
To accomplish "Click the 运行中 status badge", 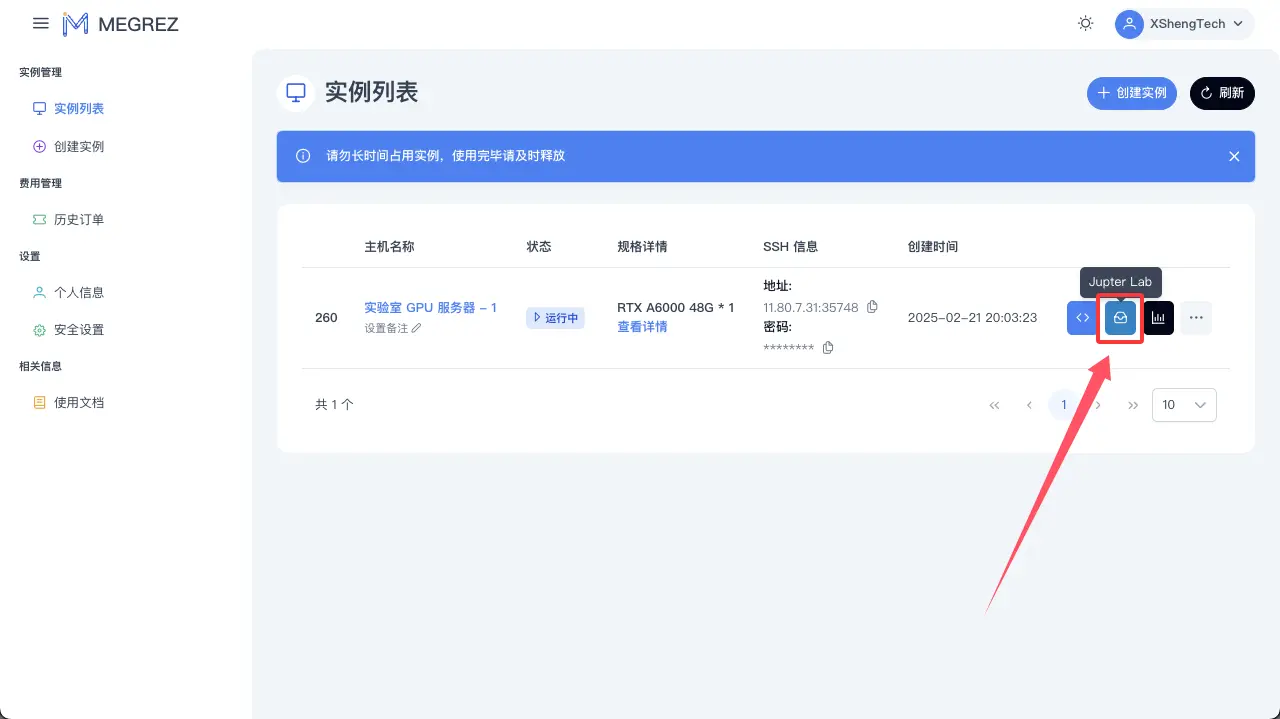I will (x=554, y=317).
